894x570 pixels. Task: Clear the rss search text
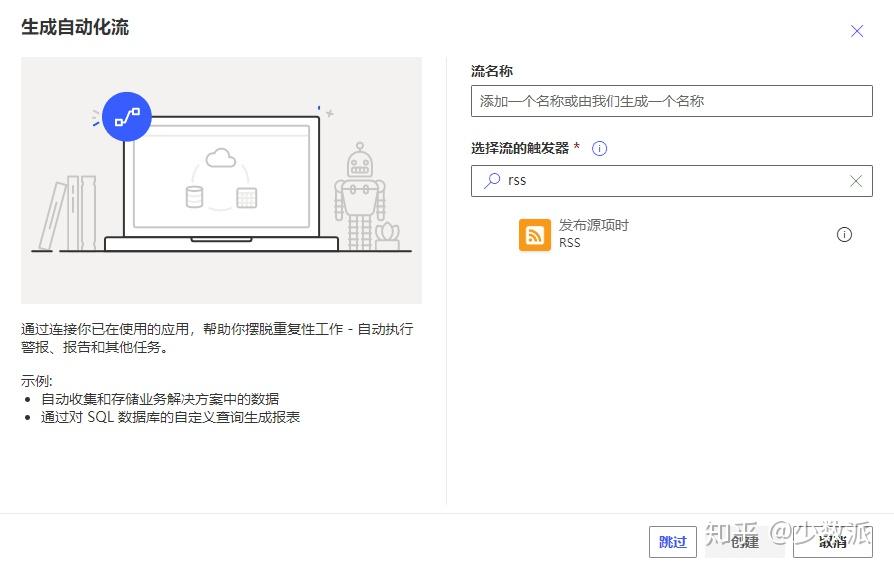(856, 181)
